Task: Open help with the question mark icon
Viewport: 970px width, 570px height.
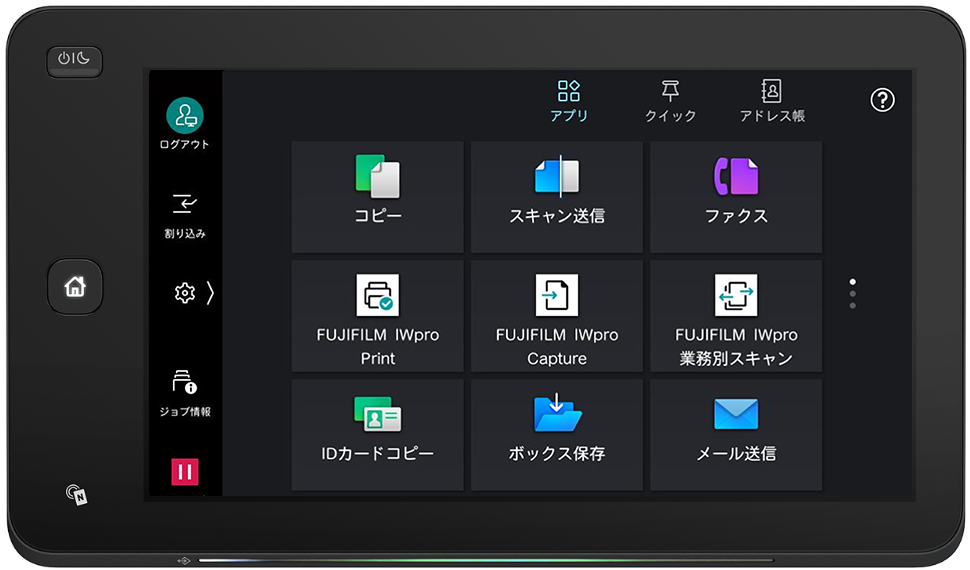Action: pyautogui.click(x=883, y=100)
